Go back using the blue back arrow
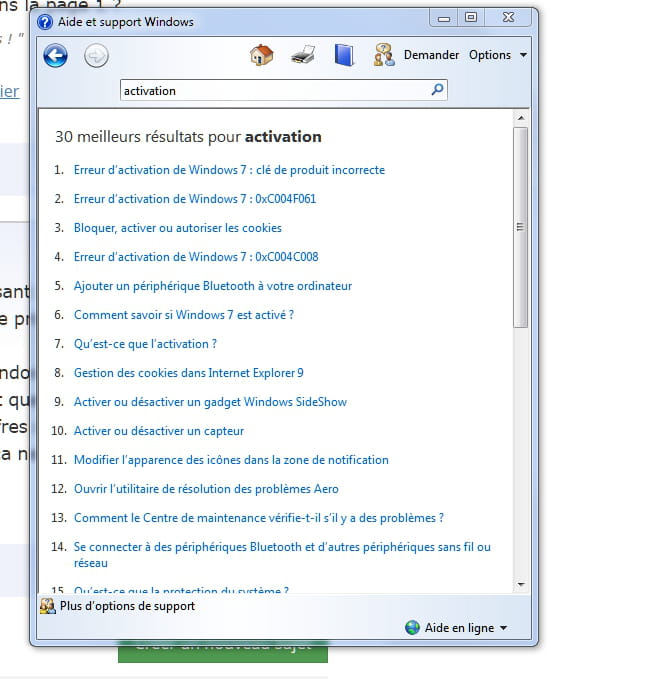Screen dimensions: 667x679 pyautogui.click(x=55, y=55)
